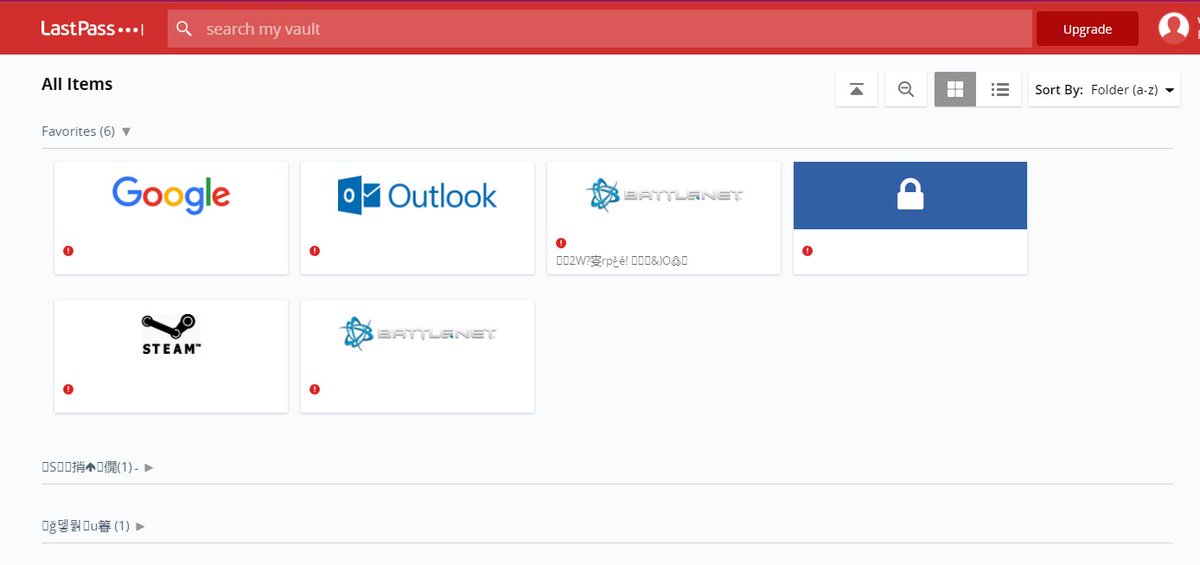Collapse all folders with the up-arrow button

(857, 89)
